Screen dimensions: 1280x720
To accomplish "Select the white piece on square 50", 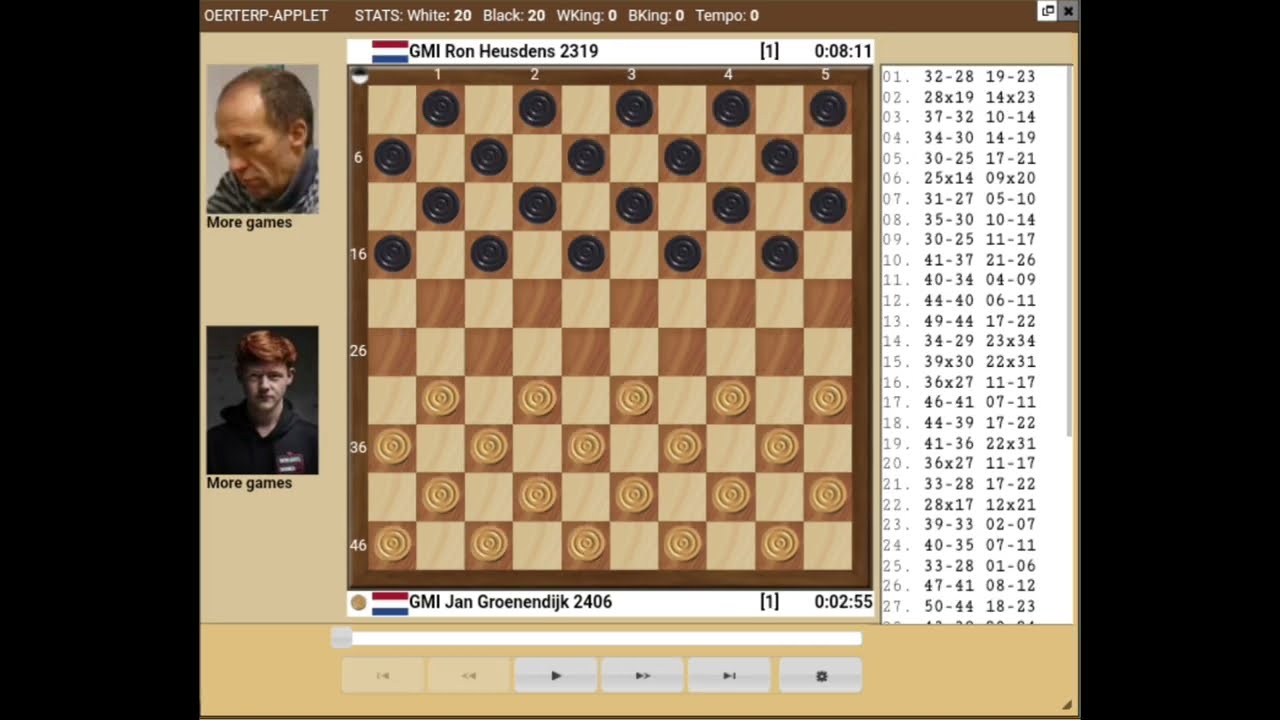I will [780, 544].
